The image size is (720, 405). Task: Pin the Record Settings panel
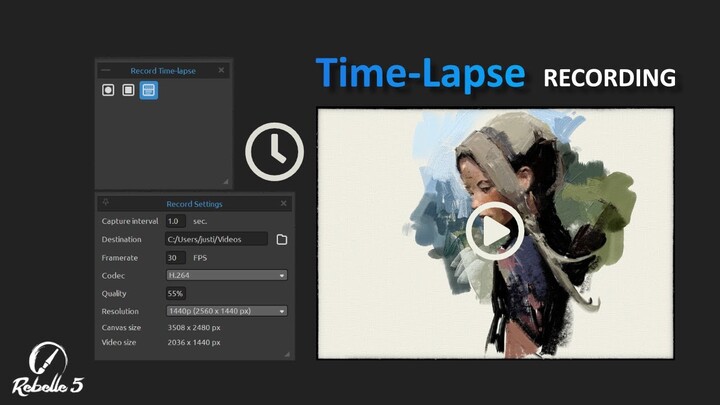tap(106, 202)
